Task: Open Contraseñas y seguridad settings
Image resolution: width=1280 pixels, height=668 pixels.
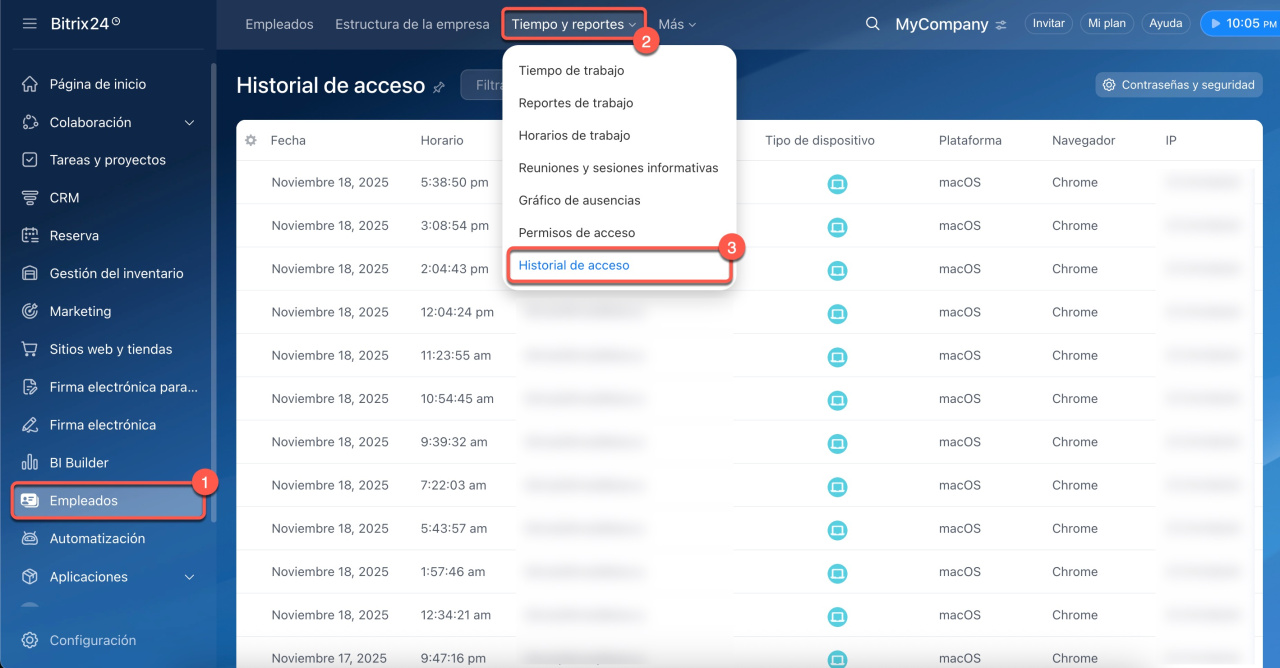Action: click(x=1179, y=85)
